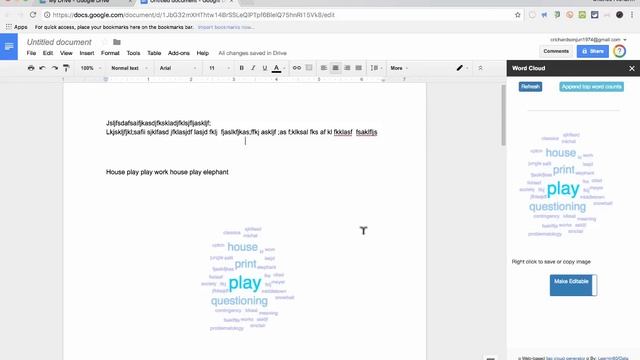
Task: Open the Add-ons menu
Action: (x=179, y=53)
